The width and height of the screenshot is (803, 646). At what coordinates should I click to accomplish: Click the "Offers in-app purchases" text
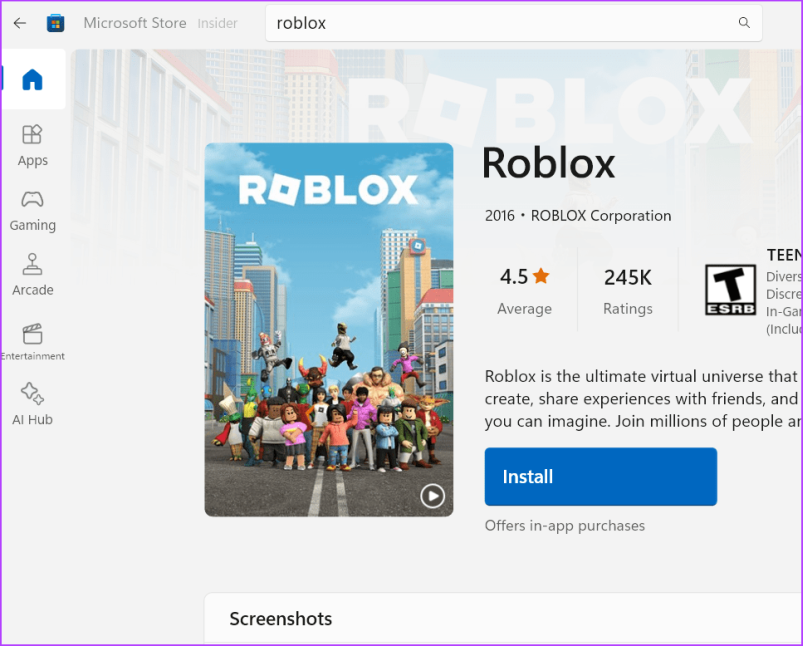[565, 526]
